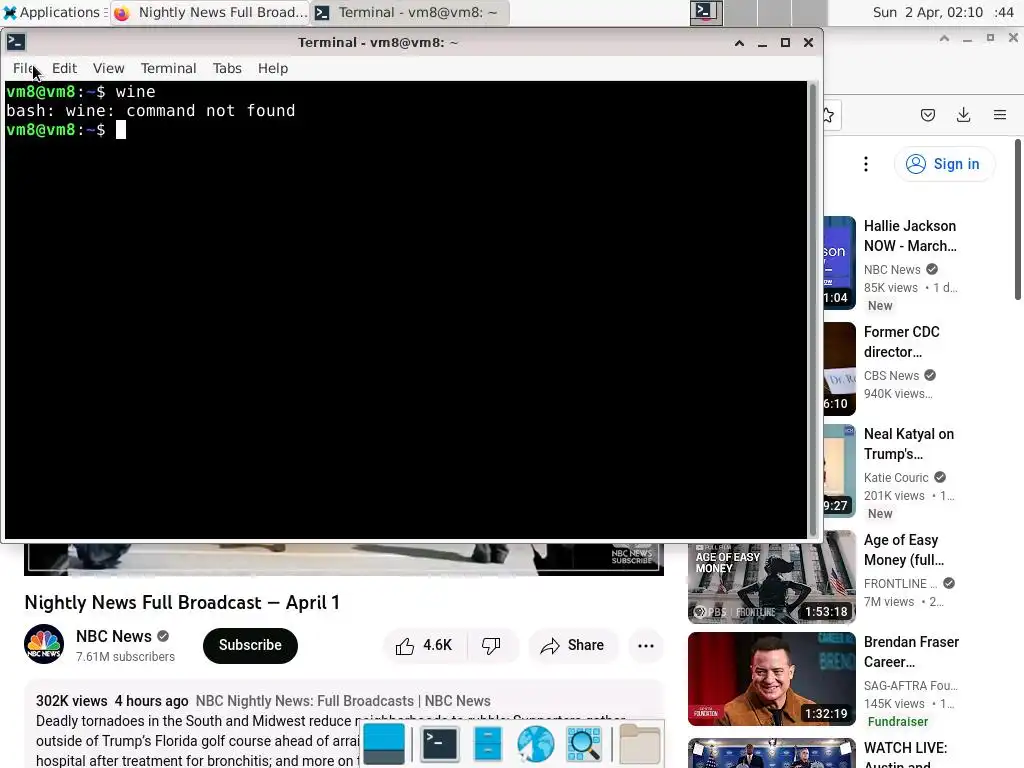Maximize the Firefox window behind Terminal
Screen dimensions: 1024x768
click(x=990, y=38)
